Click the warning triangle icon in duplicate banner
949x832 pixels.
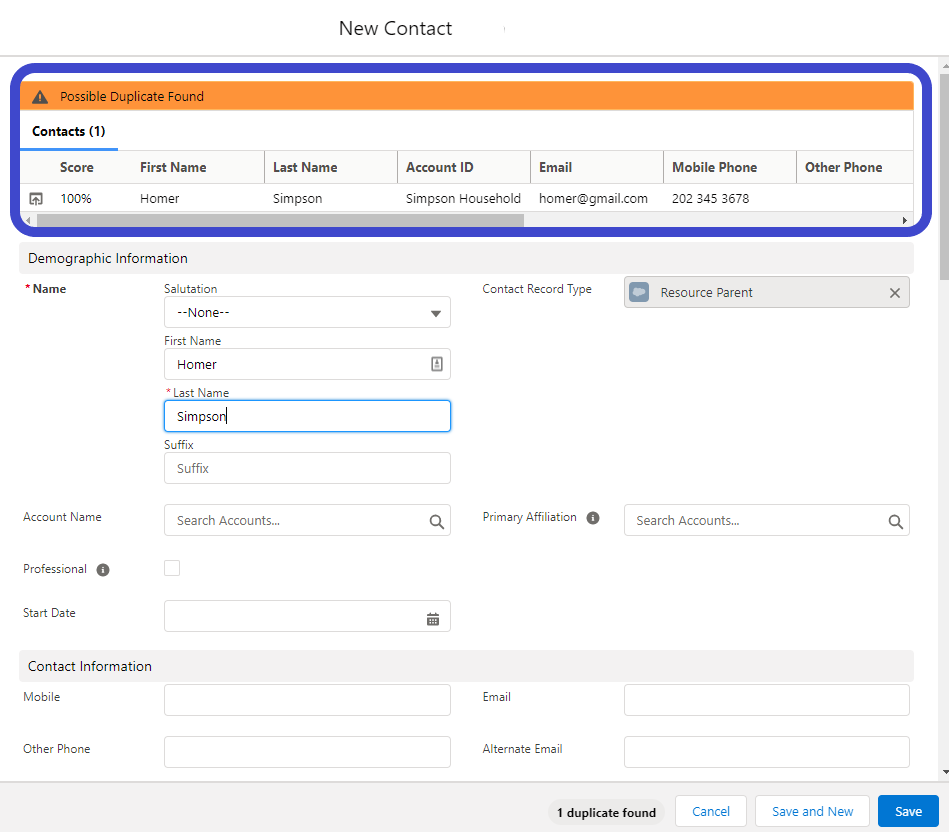tap(40, 97)
